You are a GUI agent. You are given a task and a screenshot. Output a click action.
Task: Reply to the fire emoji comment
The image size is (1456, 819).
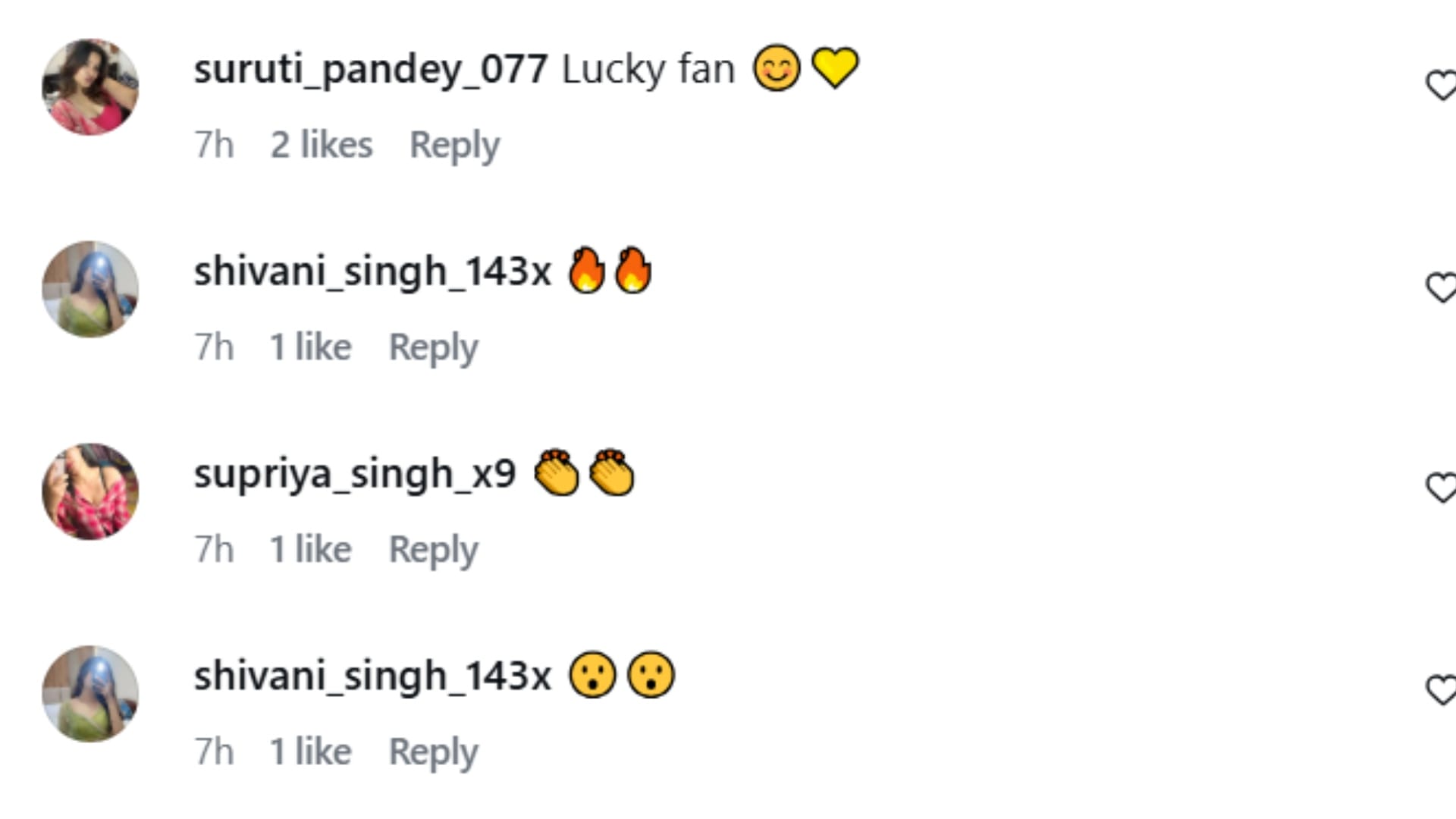pyautogui.click(x=433, y=347)
